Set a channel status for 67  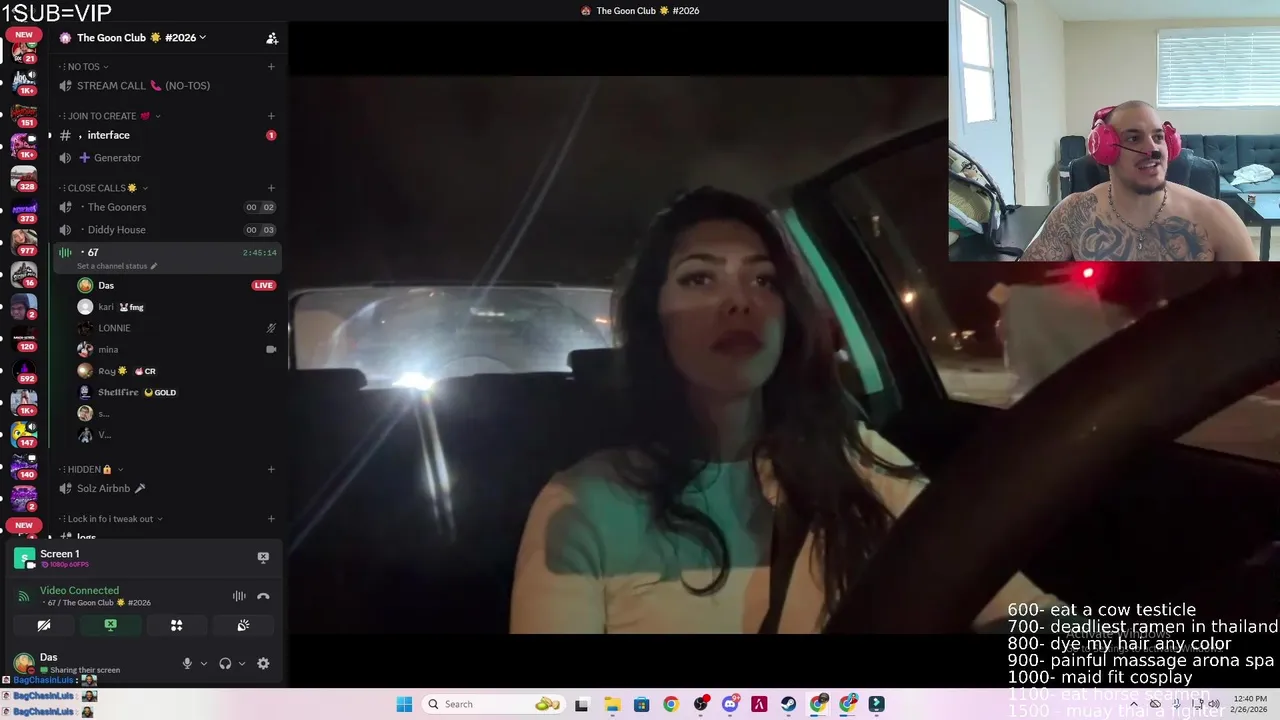(x=117, y=266)
